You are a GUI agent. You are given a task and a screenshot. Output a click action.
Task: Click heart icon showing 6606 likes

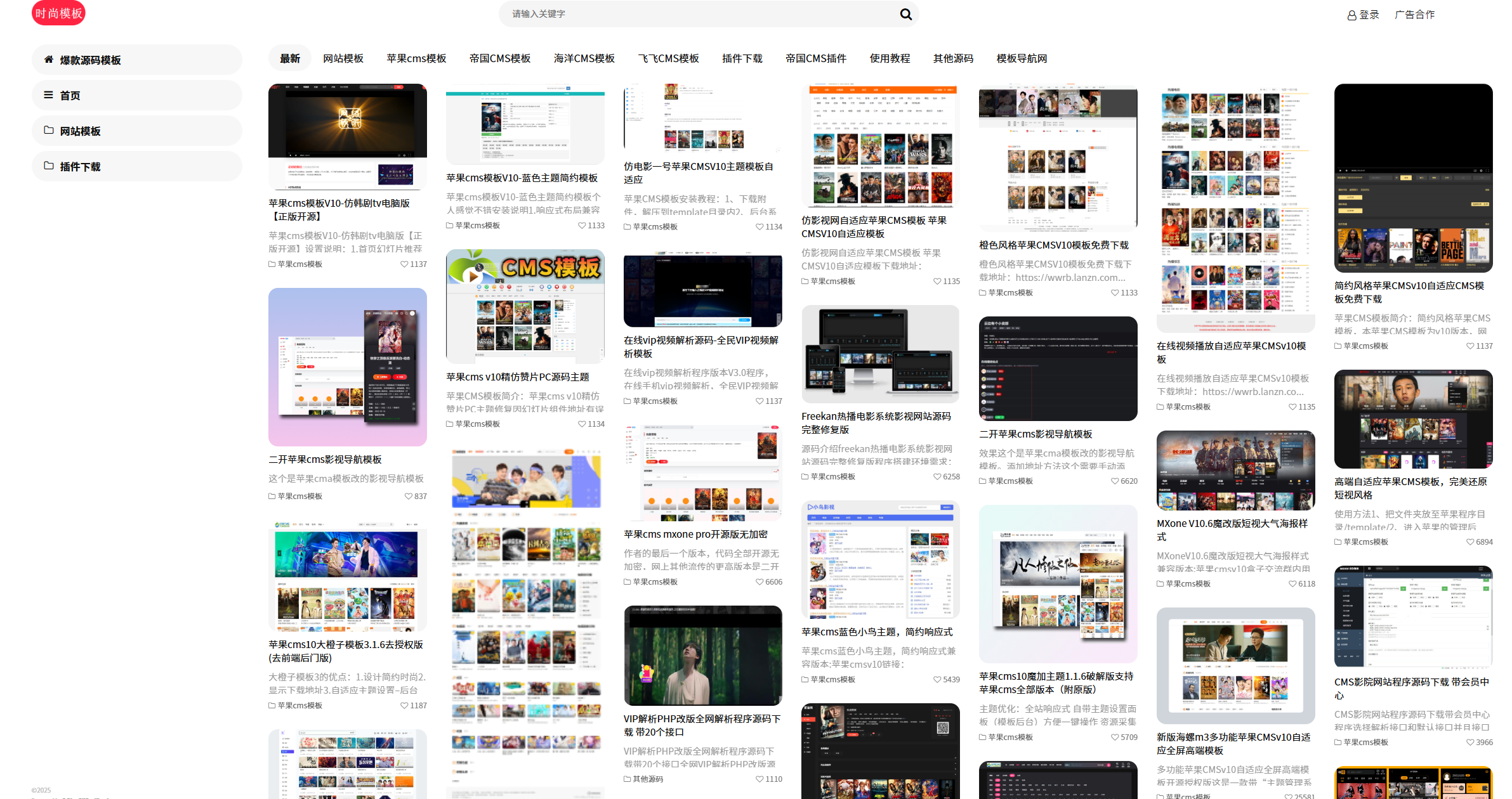coord(759,582)
